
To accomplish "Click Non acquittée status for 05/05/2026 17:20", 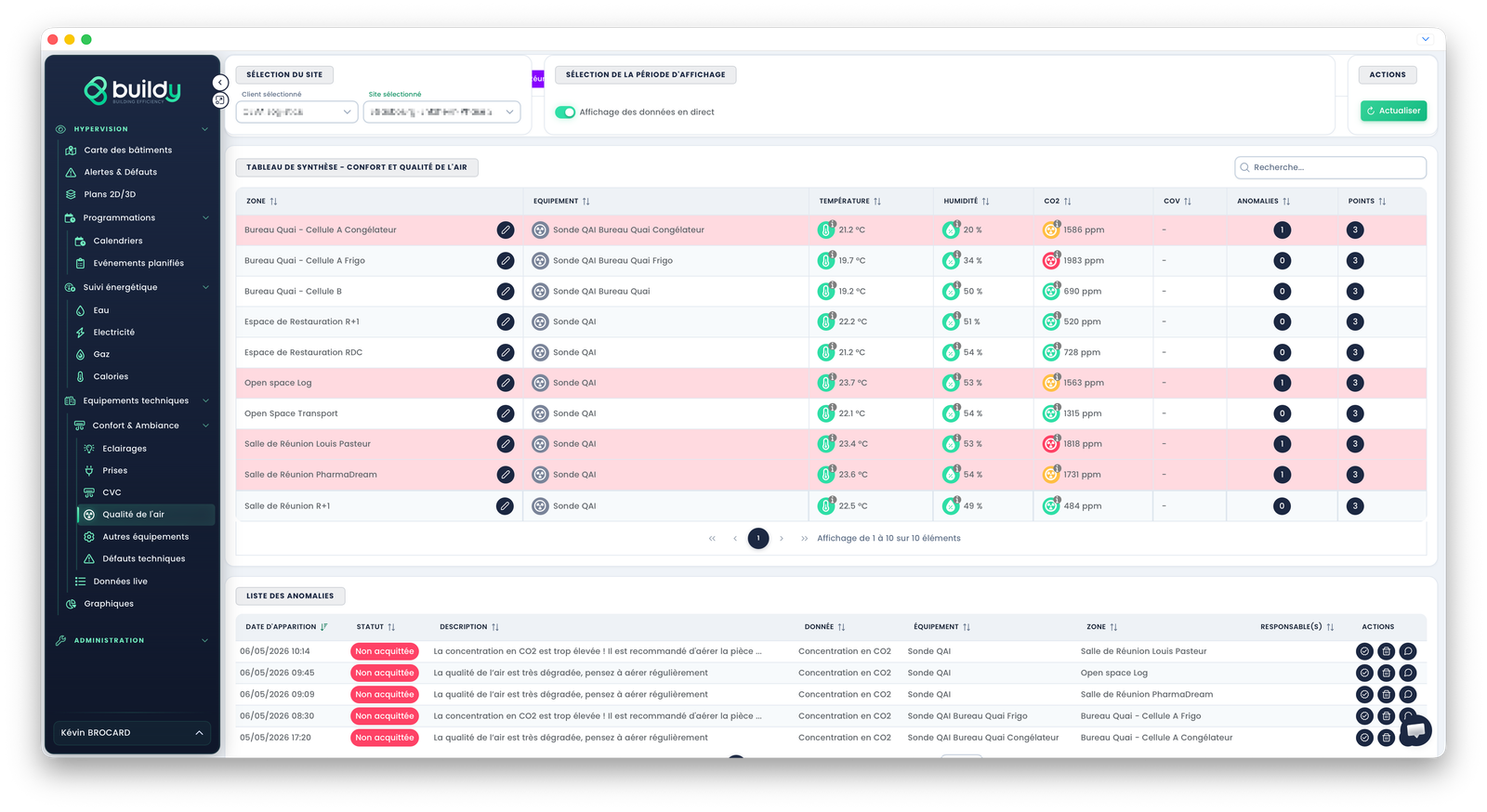I will tap(385, 738).
